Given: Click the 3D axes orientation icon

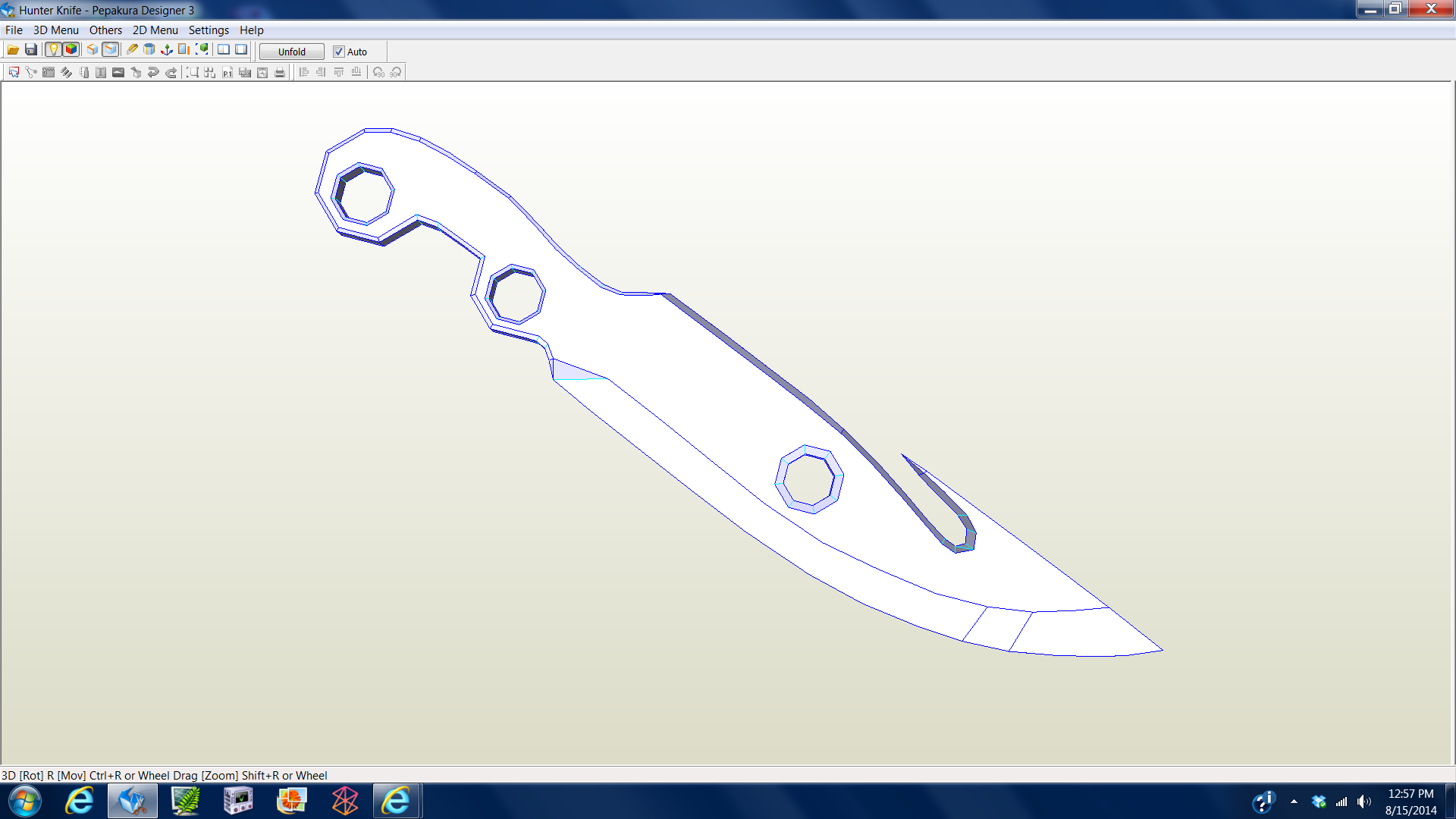Looking at the screenshot, I should (x=167, y=50).
